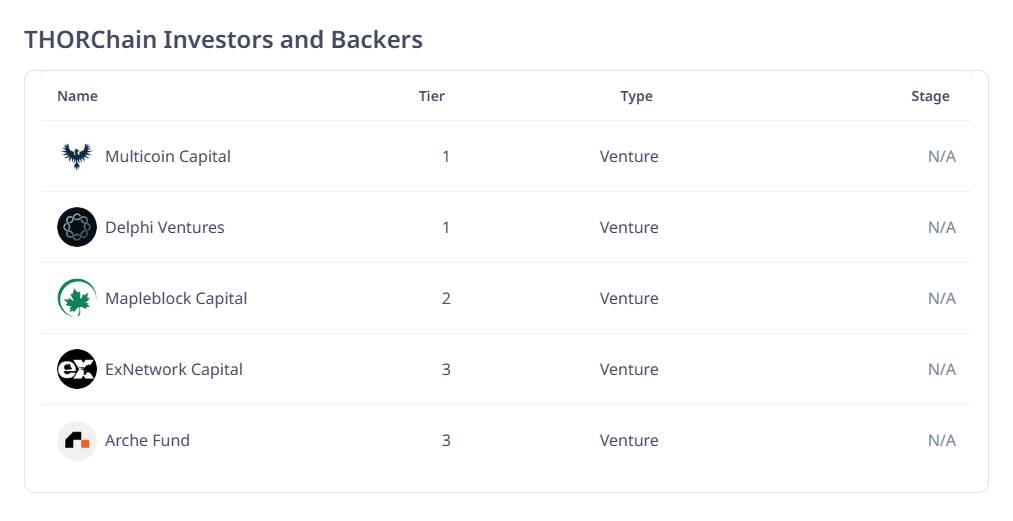Open the Mapleblock Capital investor link
The image size is (1013, 521).
coord(176,299)
